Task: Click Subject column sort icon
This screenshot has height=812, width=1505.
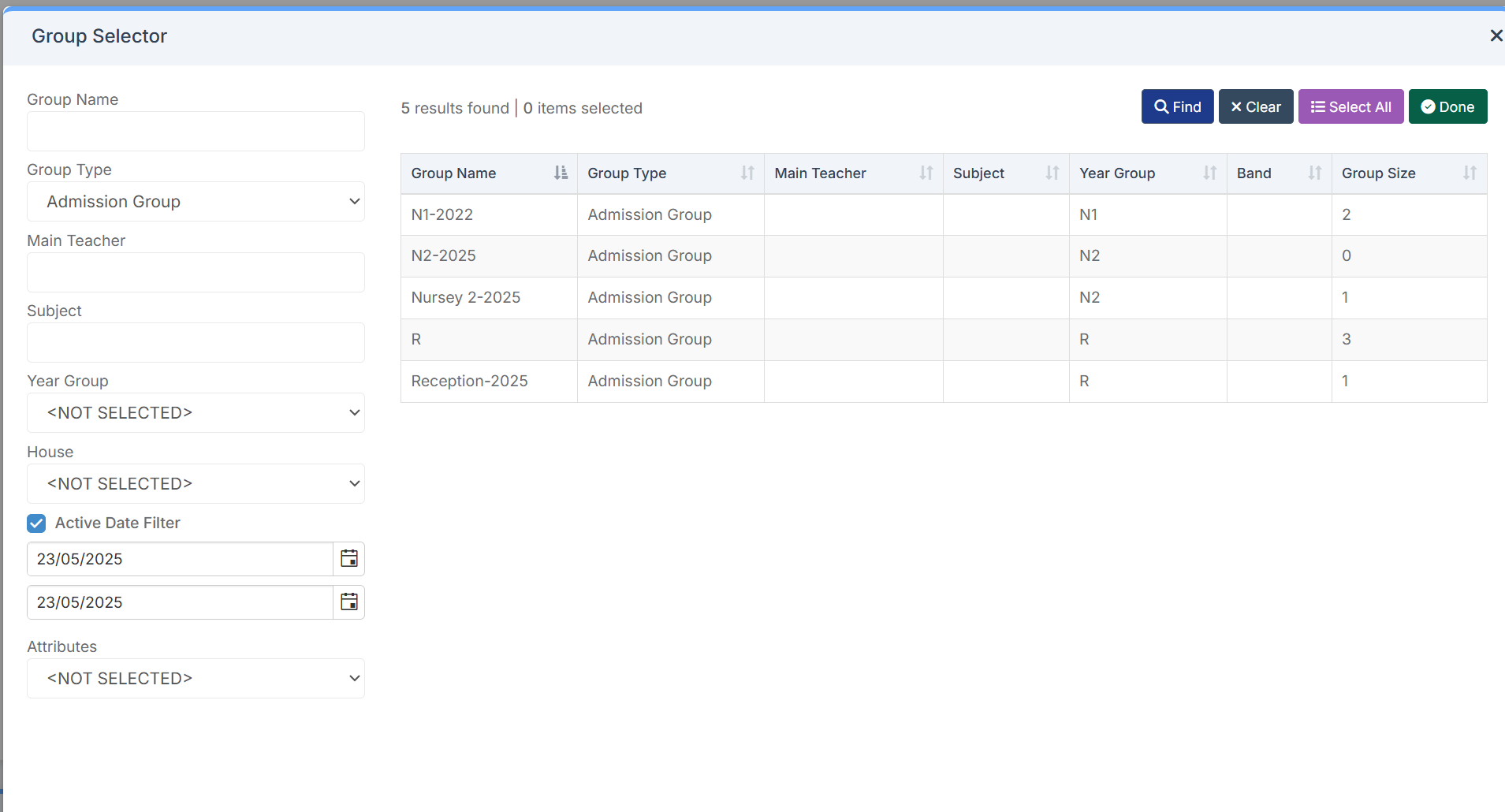Action: 1052,173
